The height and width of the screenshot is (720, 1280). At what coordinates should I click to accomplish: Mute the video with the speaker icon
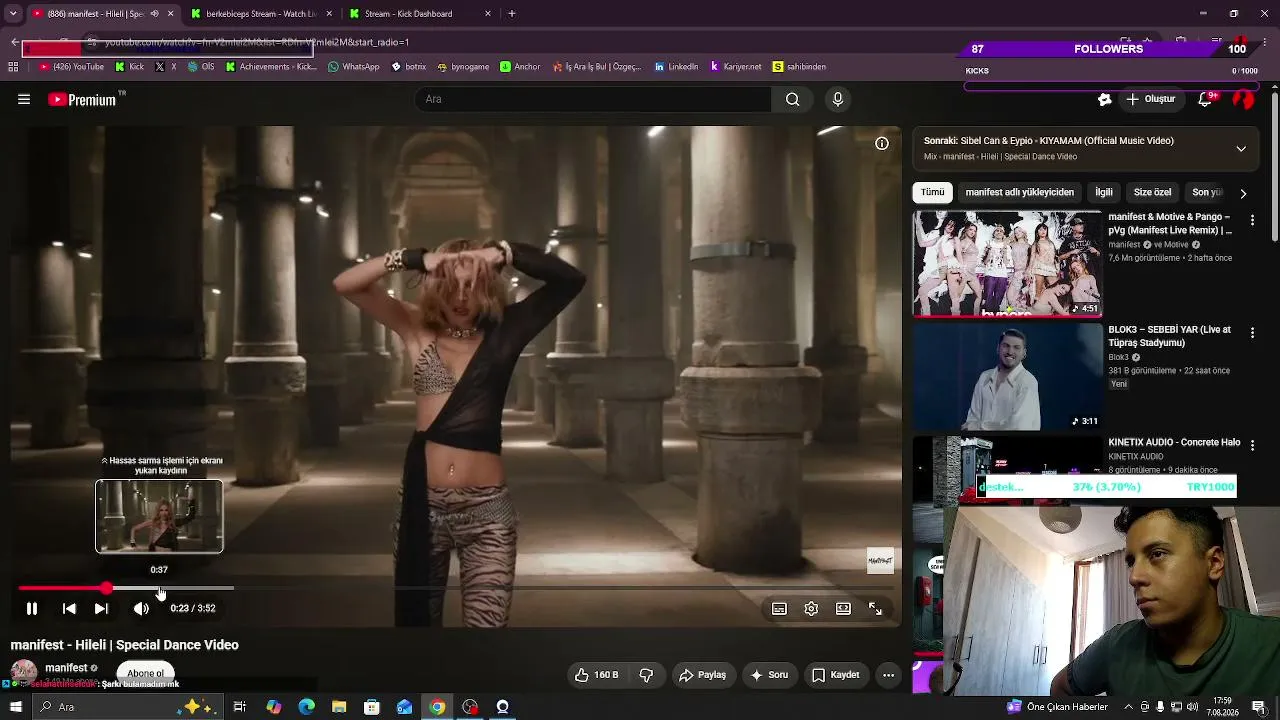coord(141,608)
